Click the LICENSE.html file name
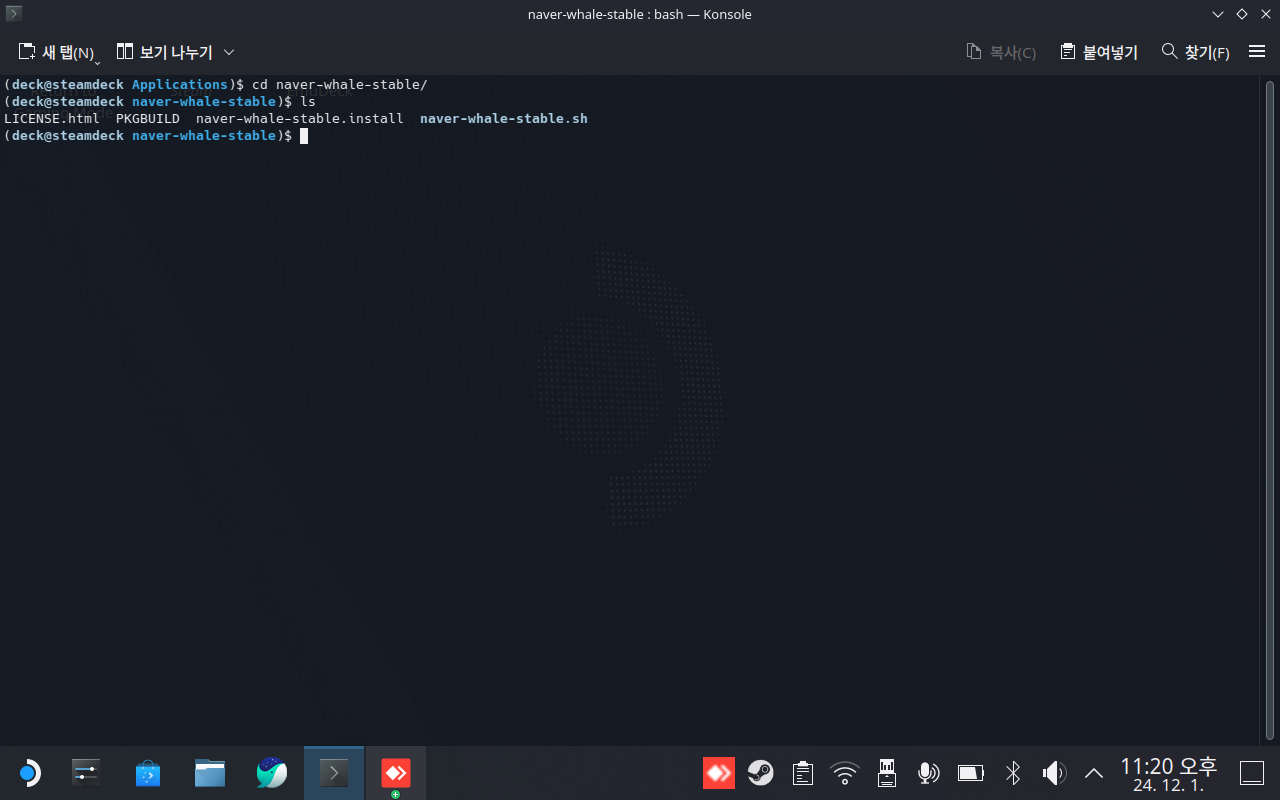Image resolution: width=1280 pixels, height=800 pixels. (52, 118)
